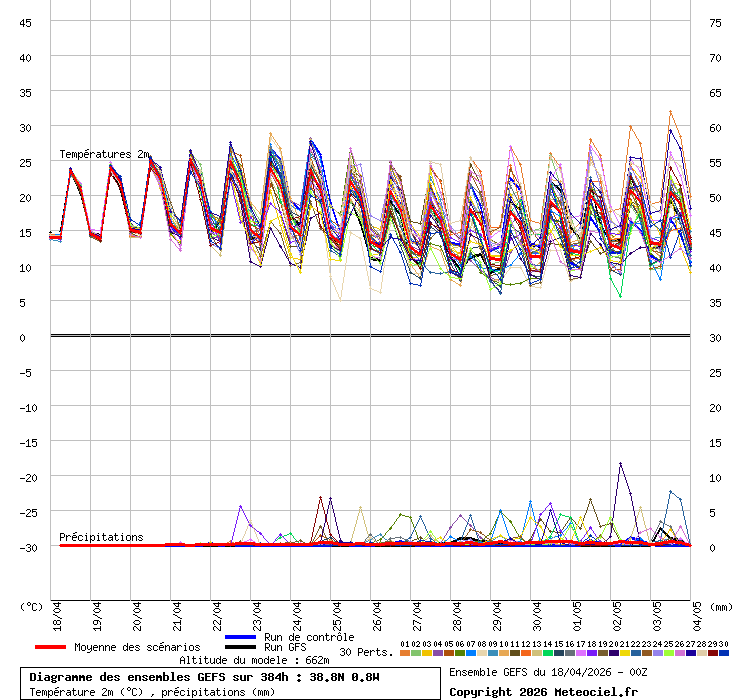The width and height of the screenshot is (740, 700).
Task: Click the red Moyenne des scénarios legend line
Action: 50,647
